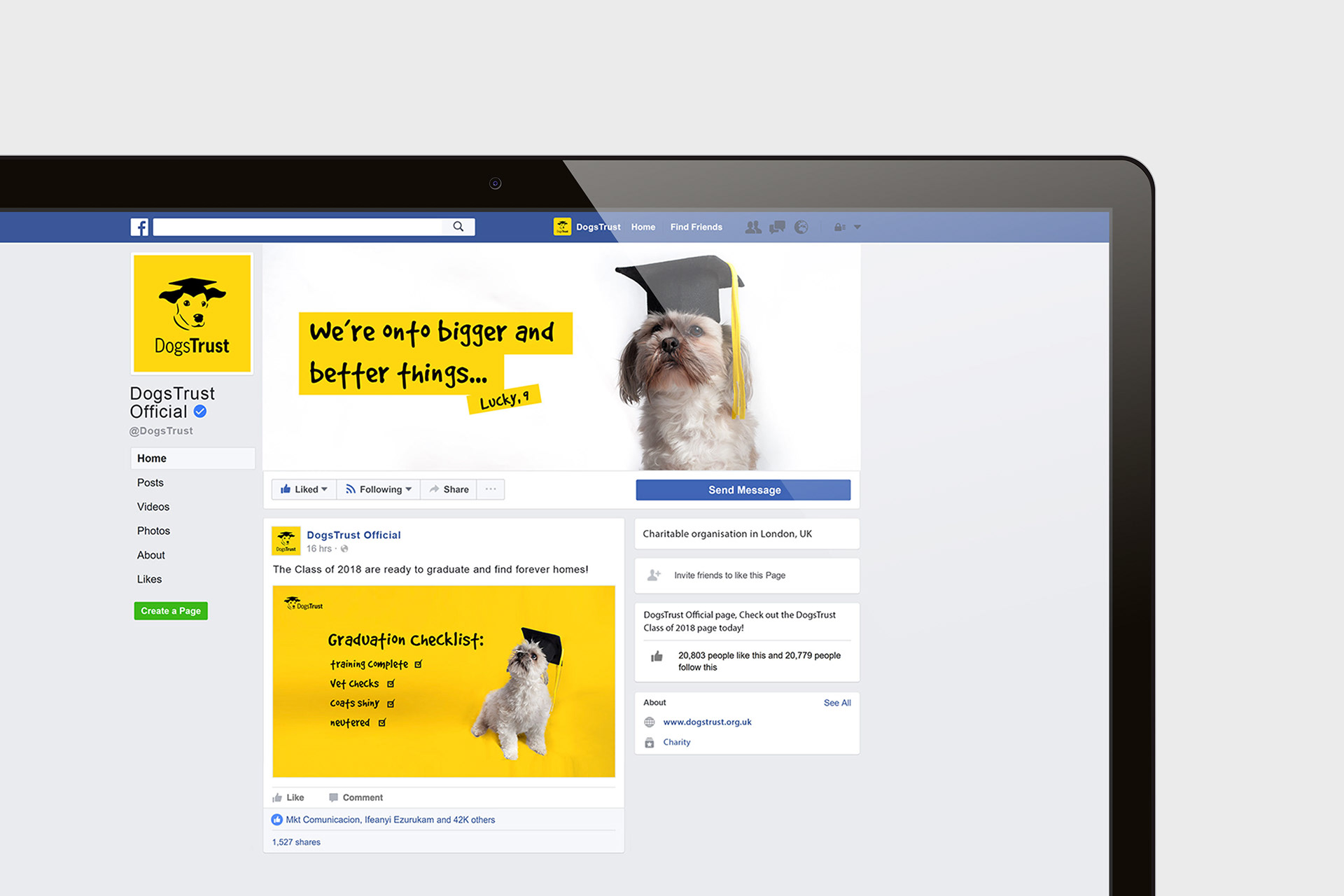Expand the account menu arrow
Screen dimensions: 1344x896
pyautogui.click(x=857, y=227)
